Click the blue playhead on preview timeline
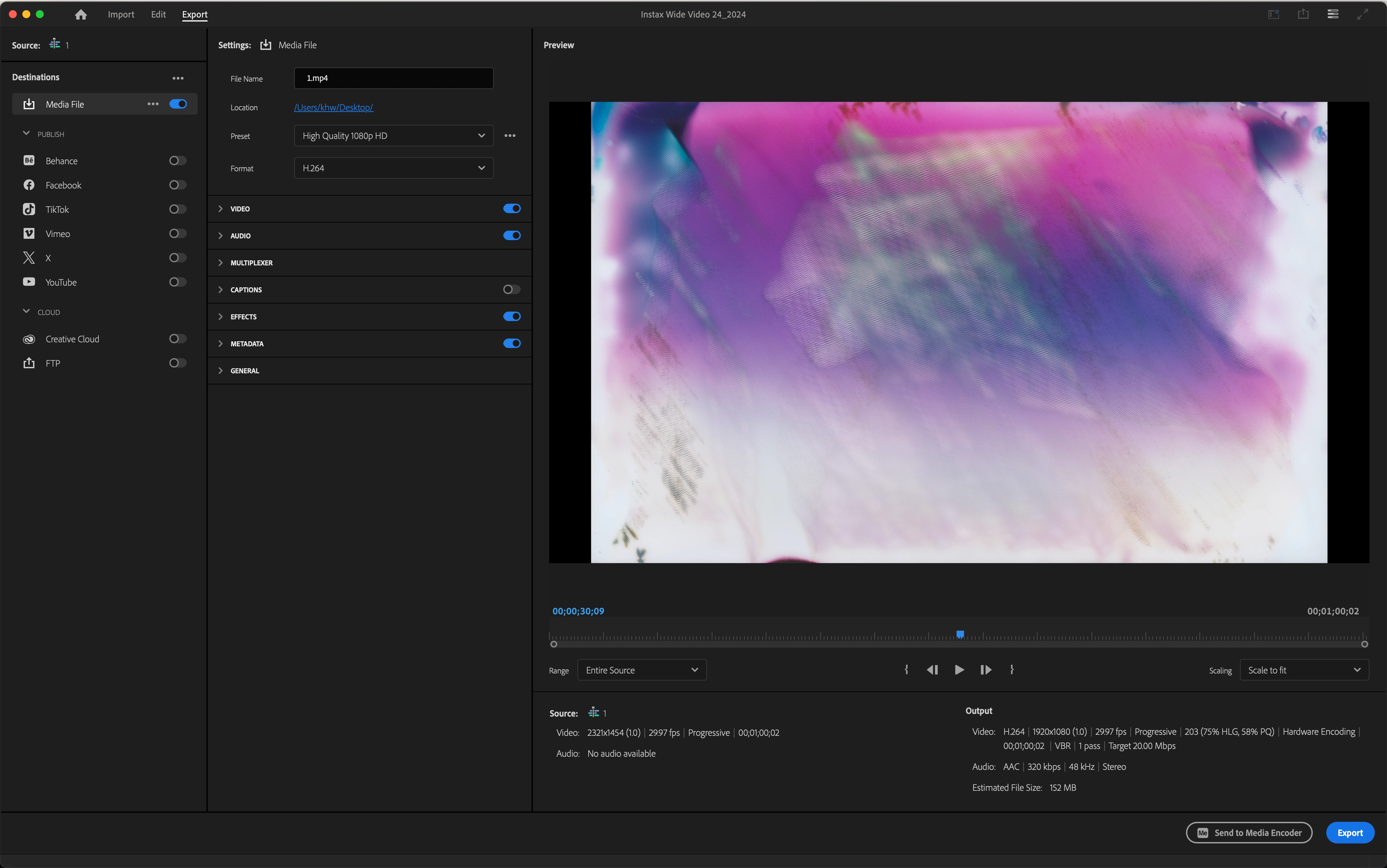 click(960, 634)
